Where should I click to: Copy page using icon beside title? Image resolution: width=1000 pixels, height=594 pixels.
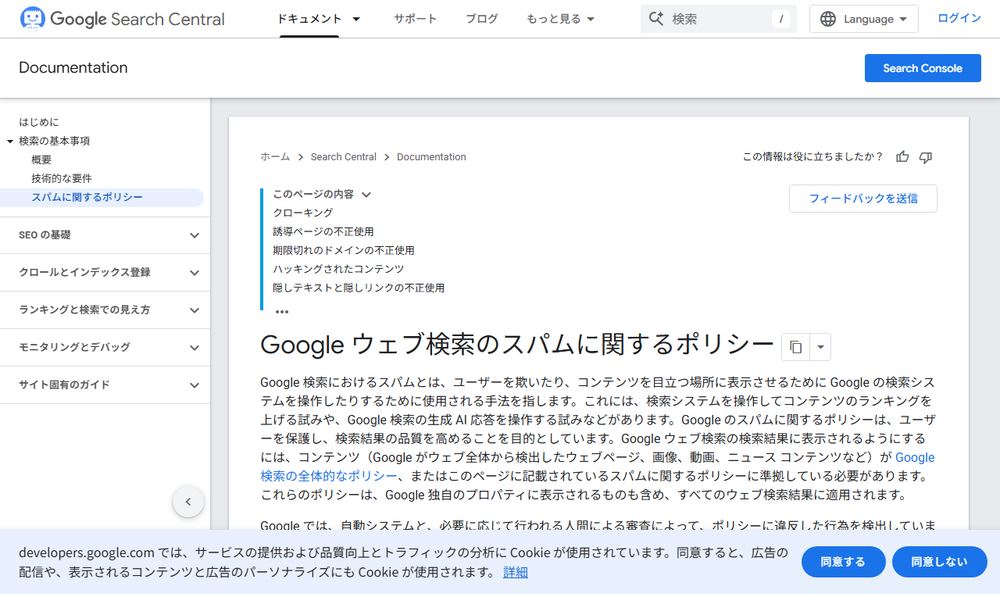click(x=795, y=347)
